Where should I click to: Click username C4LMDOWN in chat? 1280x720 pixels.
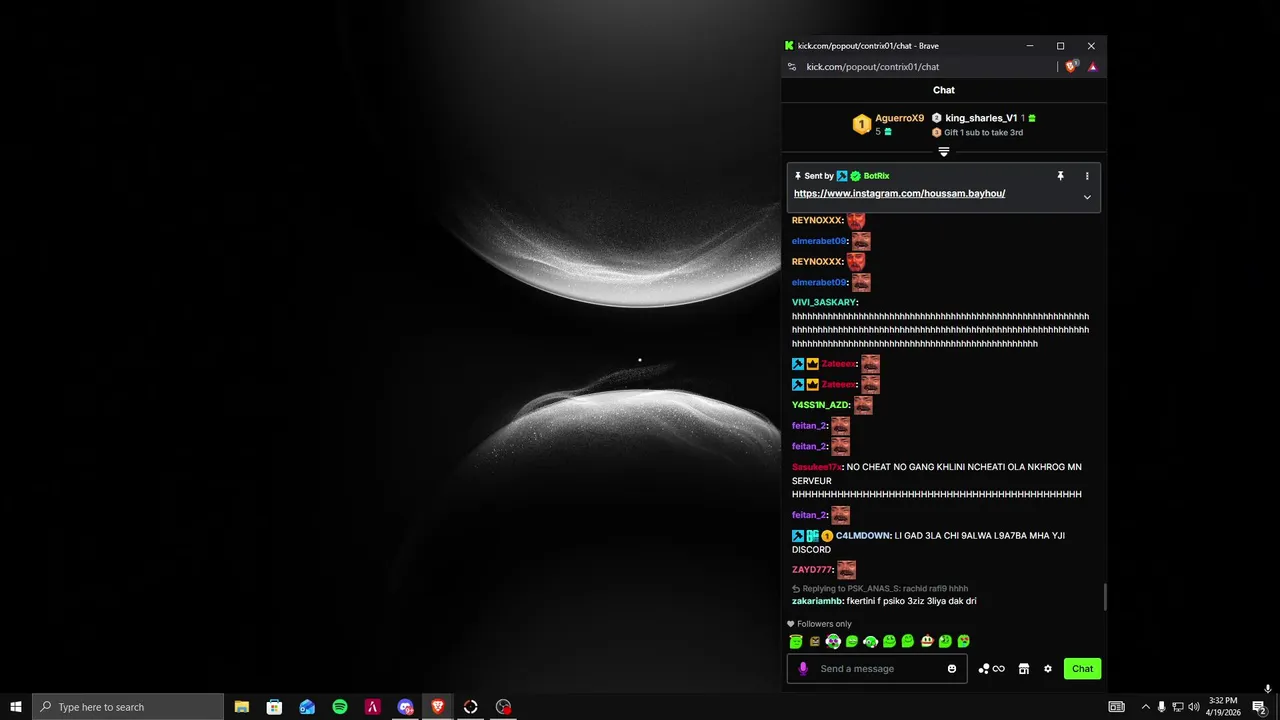(863, 536)
